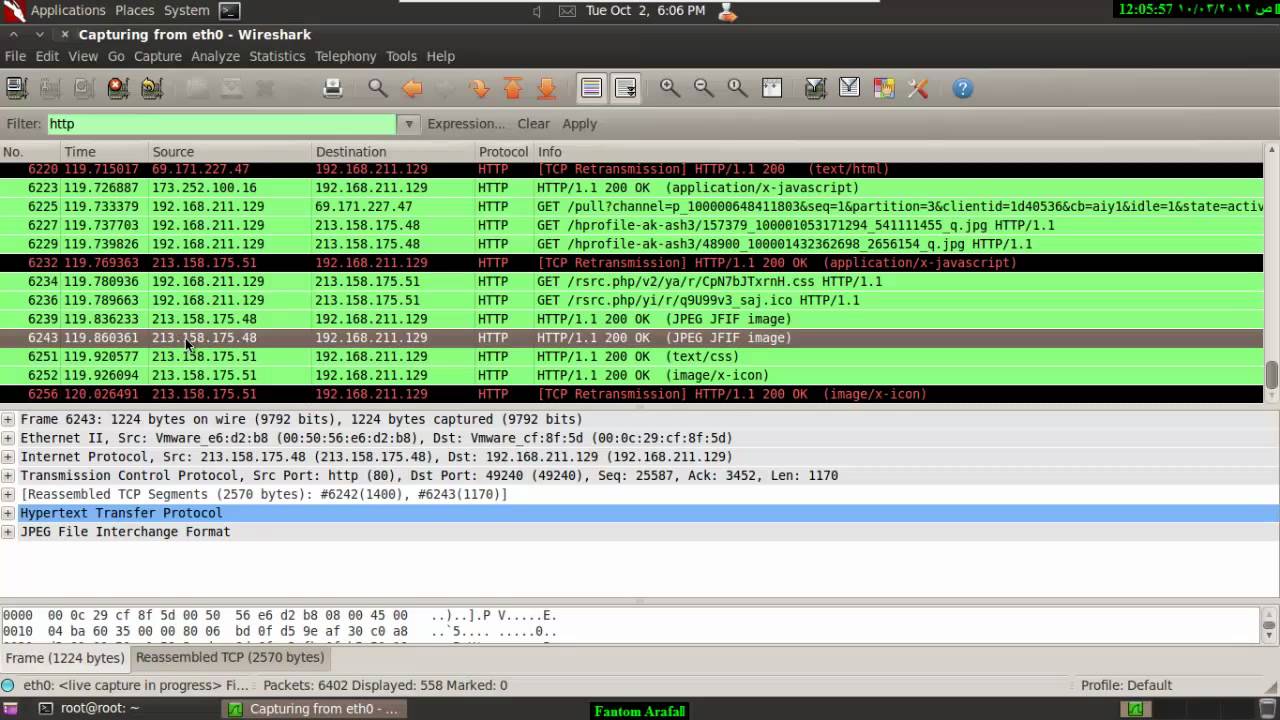Select packet 6251 text/css response row

pyautogui.click(x=632, y=357)
